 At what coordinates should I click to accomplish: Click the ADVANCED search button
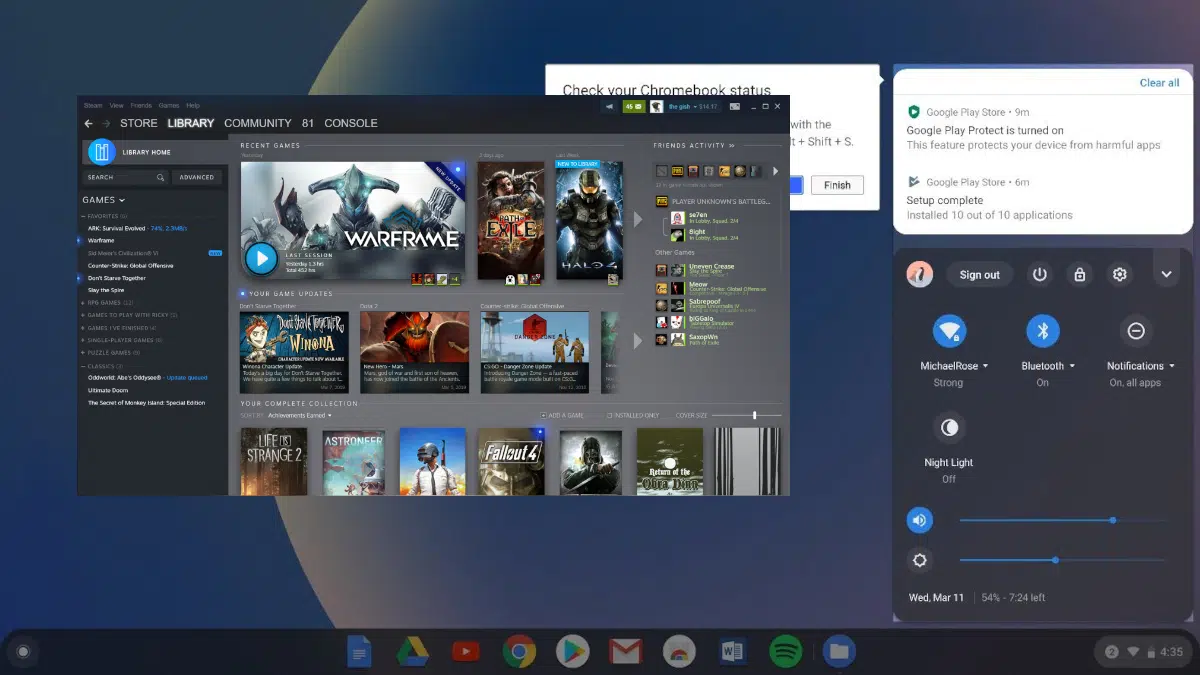tap(197, 177)
